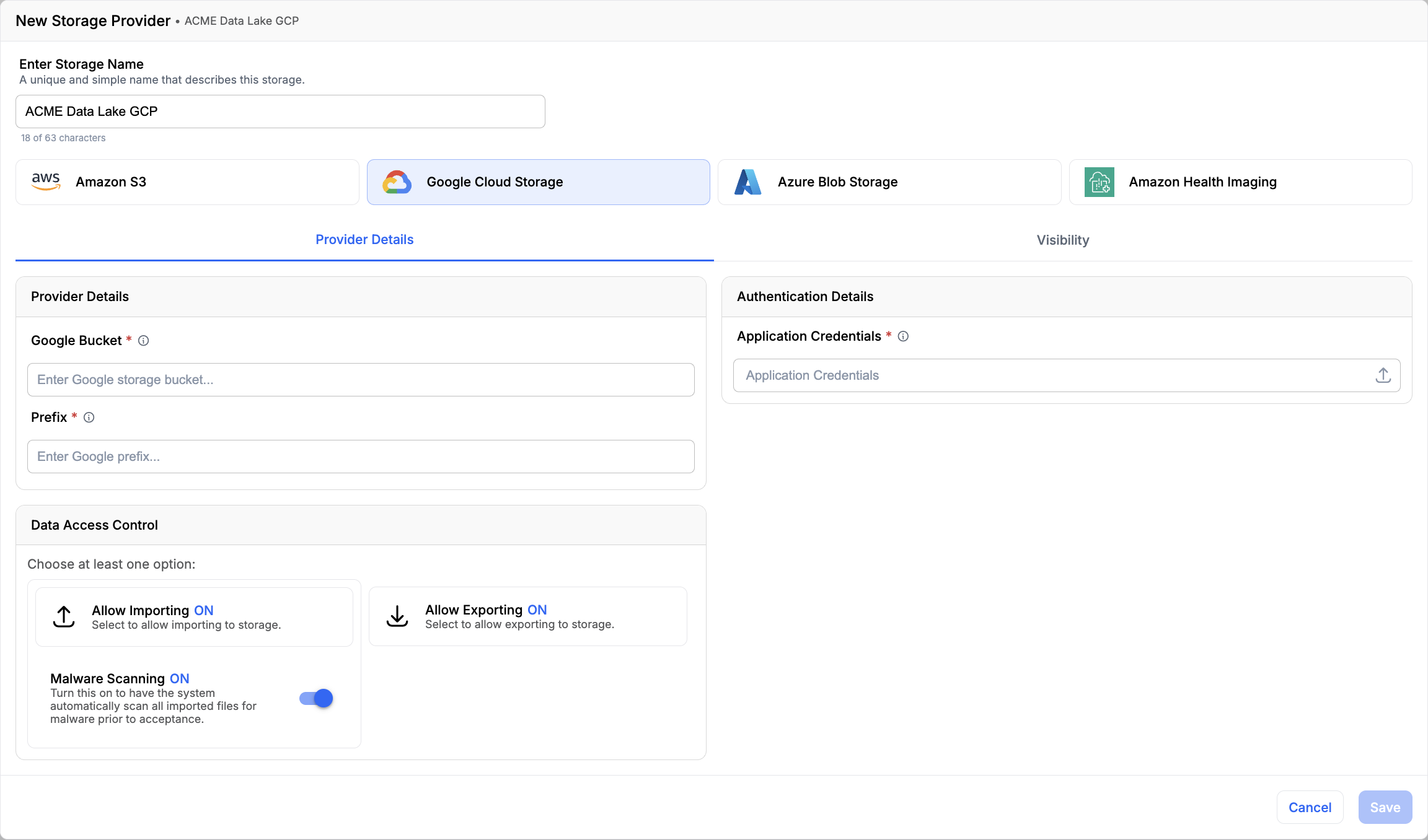
Task: Click the Google storage bucket input
Action: (361, 380)
